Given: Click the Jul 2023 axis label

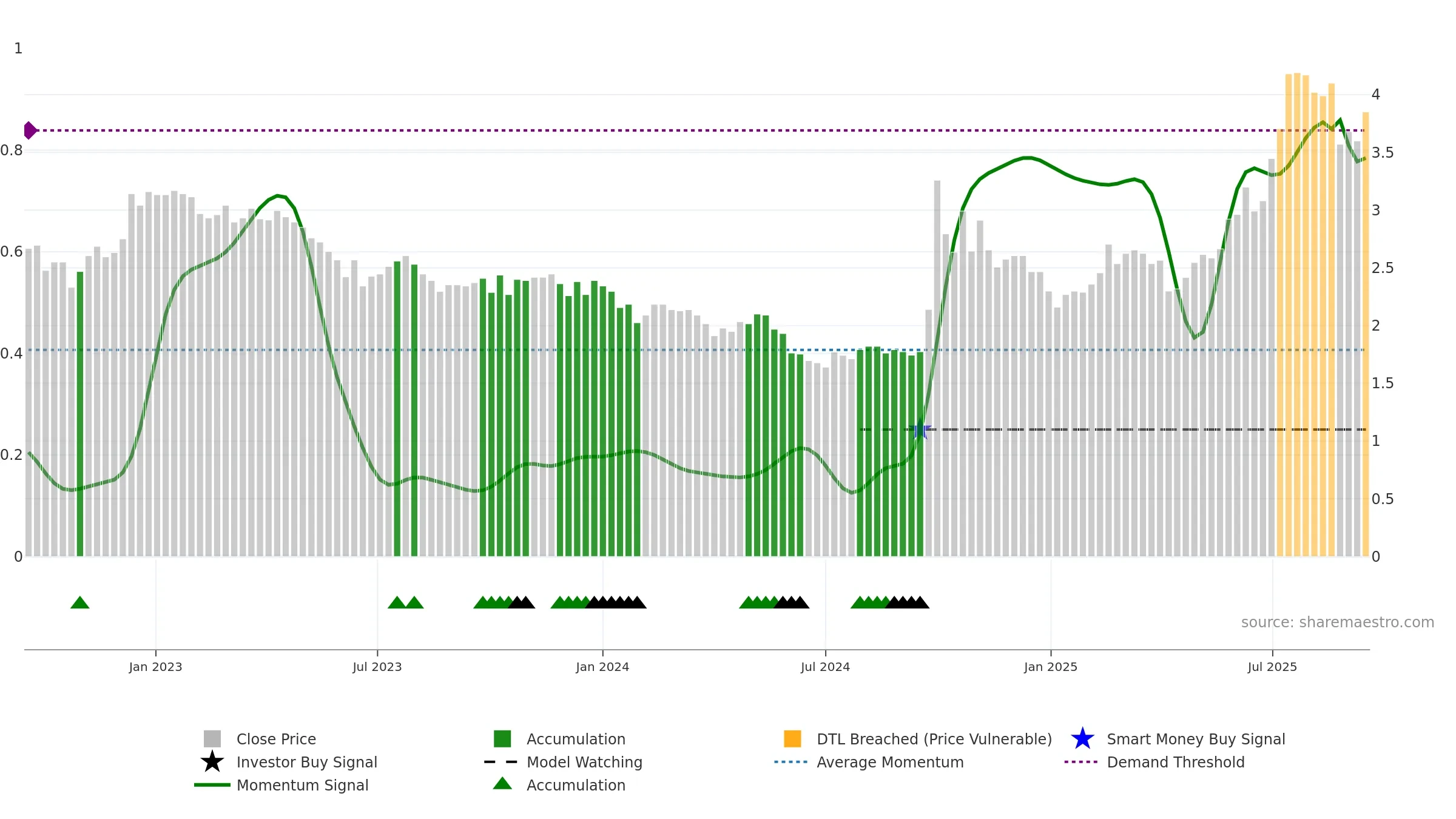Looking at the screenshot, I should pos(377,667).
